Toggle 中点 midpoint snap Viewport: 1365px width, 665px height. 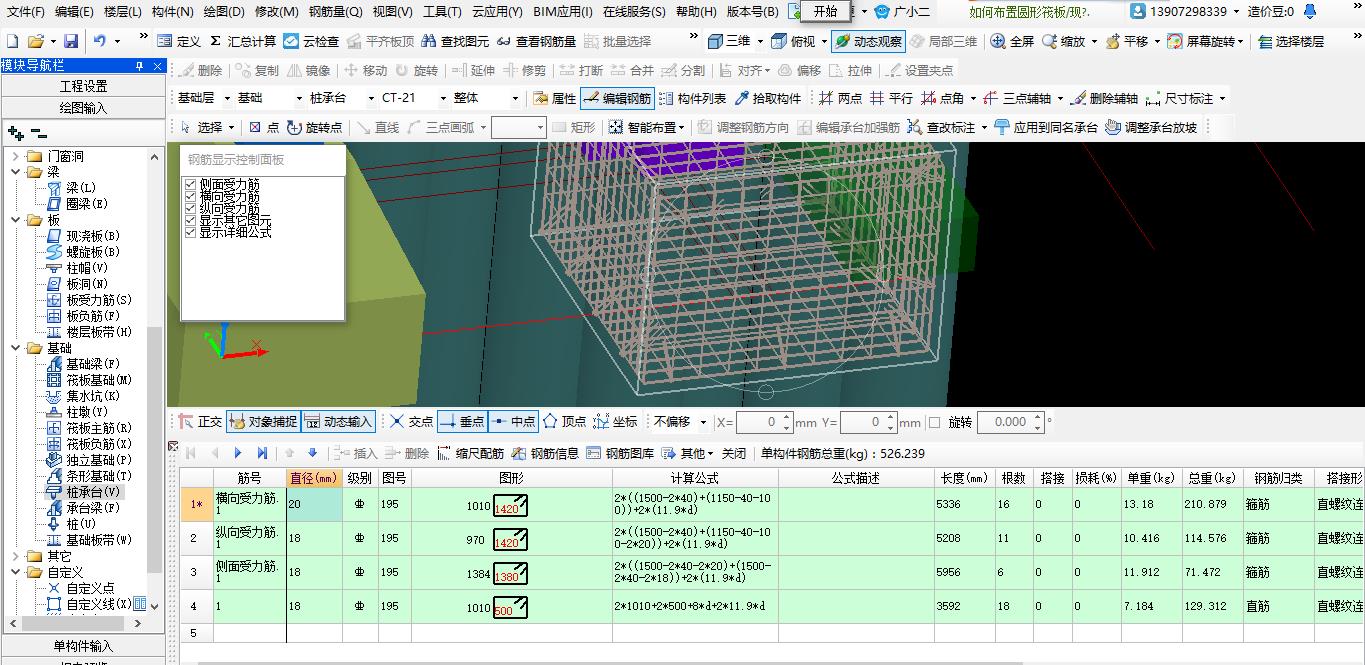[513, 422]
